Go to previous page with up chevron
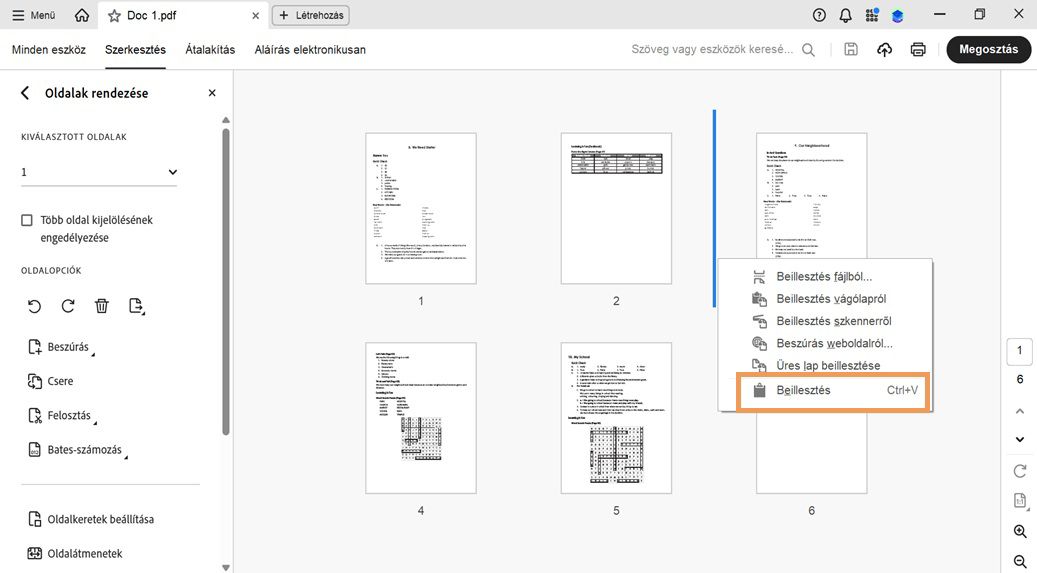 point(1020,411)
